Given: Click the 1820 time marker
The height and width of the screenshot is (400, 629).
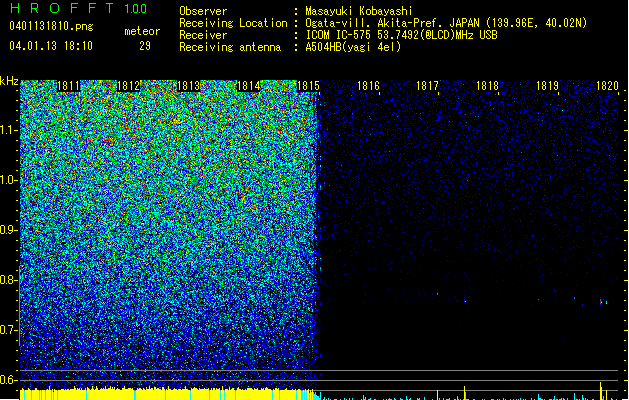Looking at the screenshot, I should (607, 86).
